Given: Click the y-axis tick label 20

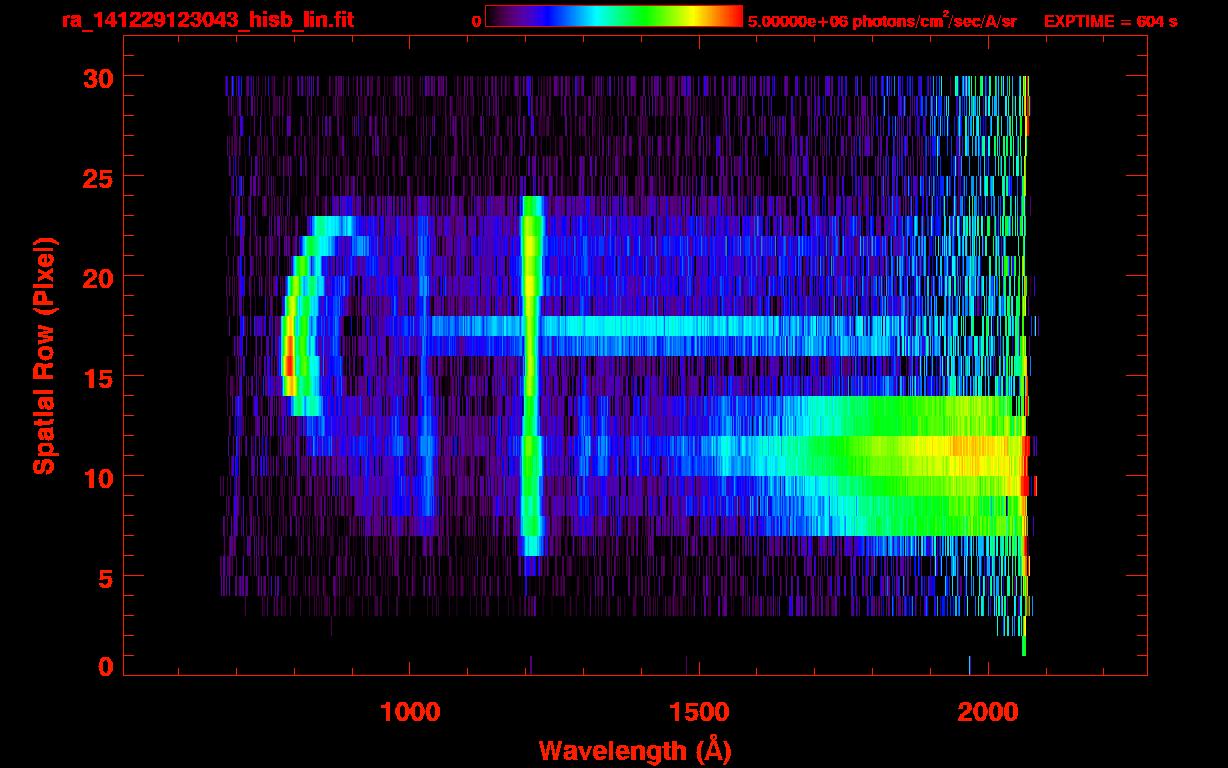Looking at the screenshot, I should coord(98,277).
